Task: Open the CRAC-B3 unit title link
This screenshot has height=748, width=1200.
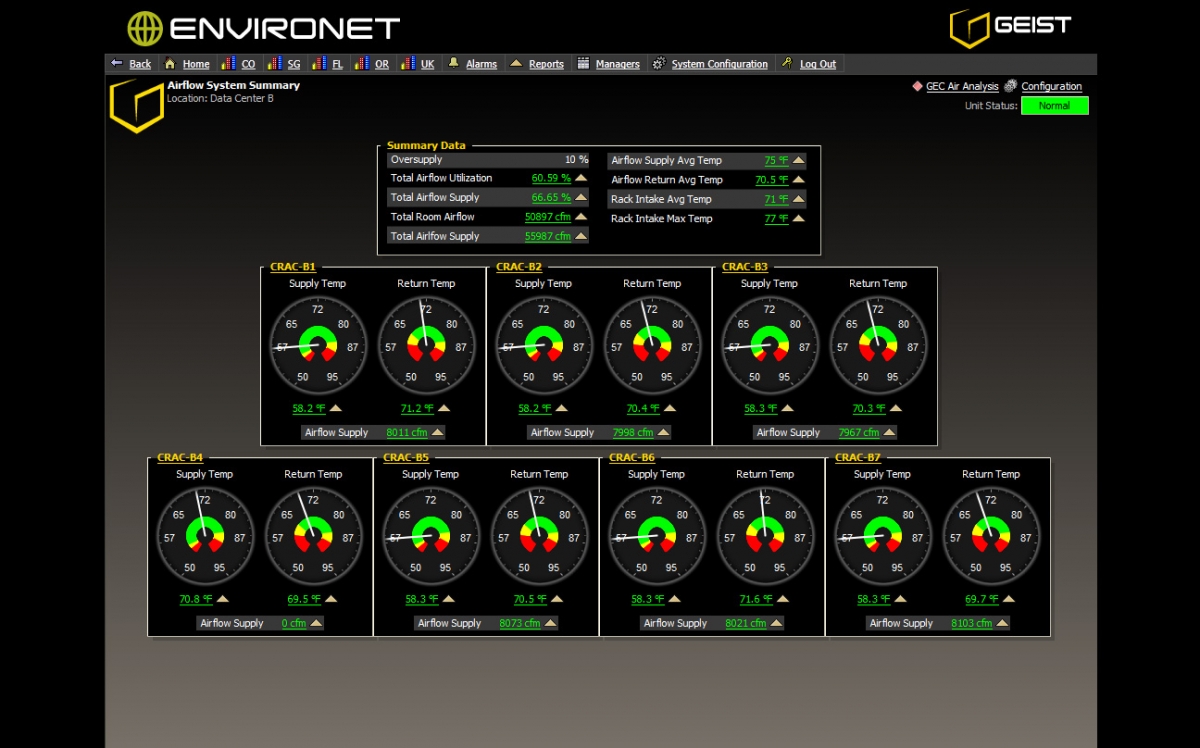Action: click(x=745, y=267)
